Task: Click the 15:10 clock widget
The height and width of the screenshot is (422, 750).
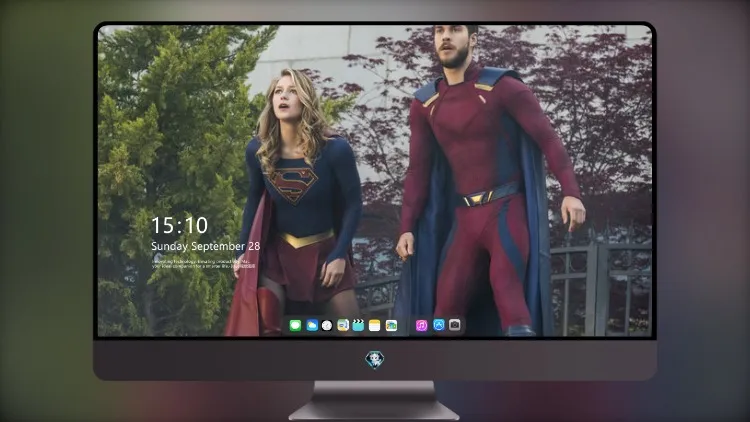Action: click(x=180, y=225)
